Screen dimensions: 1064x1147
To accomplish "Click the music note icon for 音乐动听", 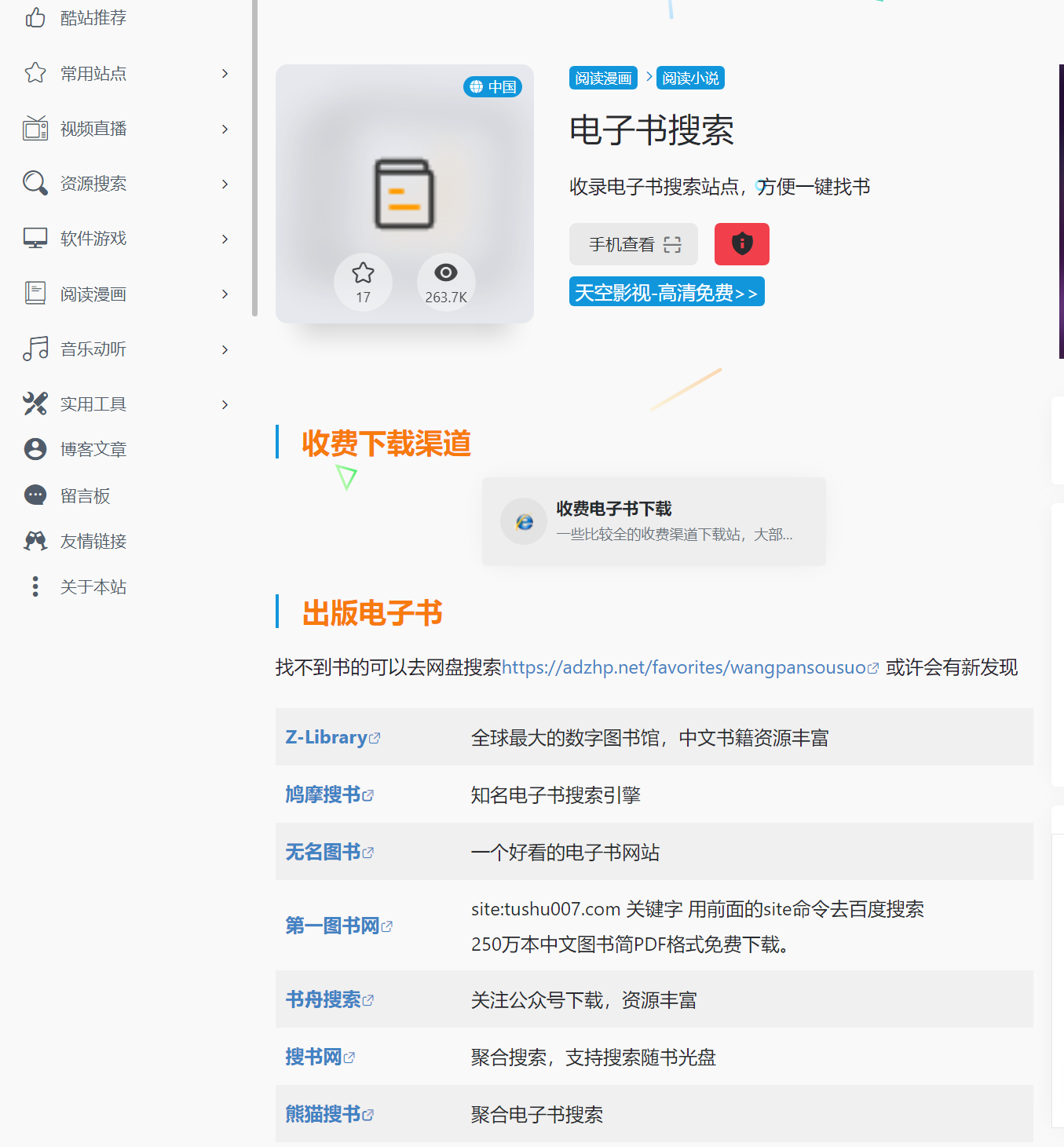I will [35, 349].
